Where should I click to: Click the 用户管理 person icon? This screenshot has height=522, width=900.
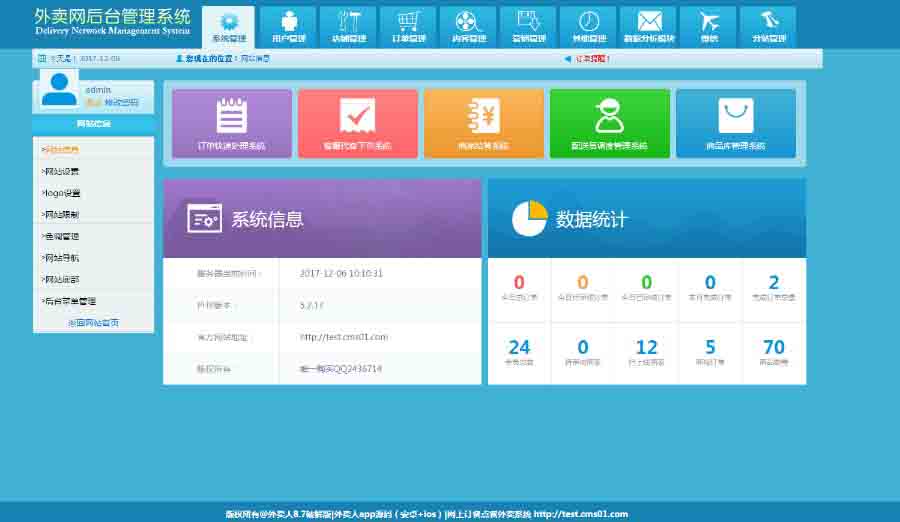(x=288, y=26)
